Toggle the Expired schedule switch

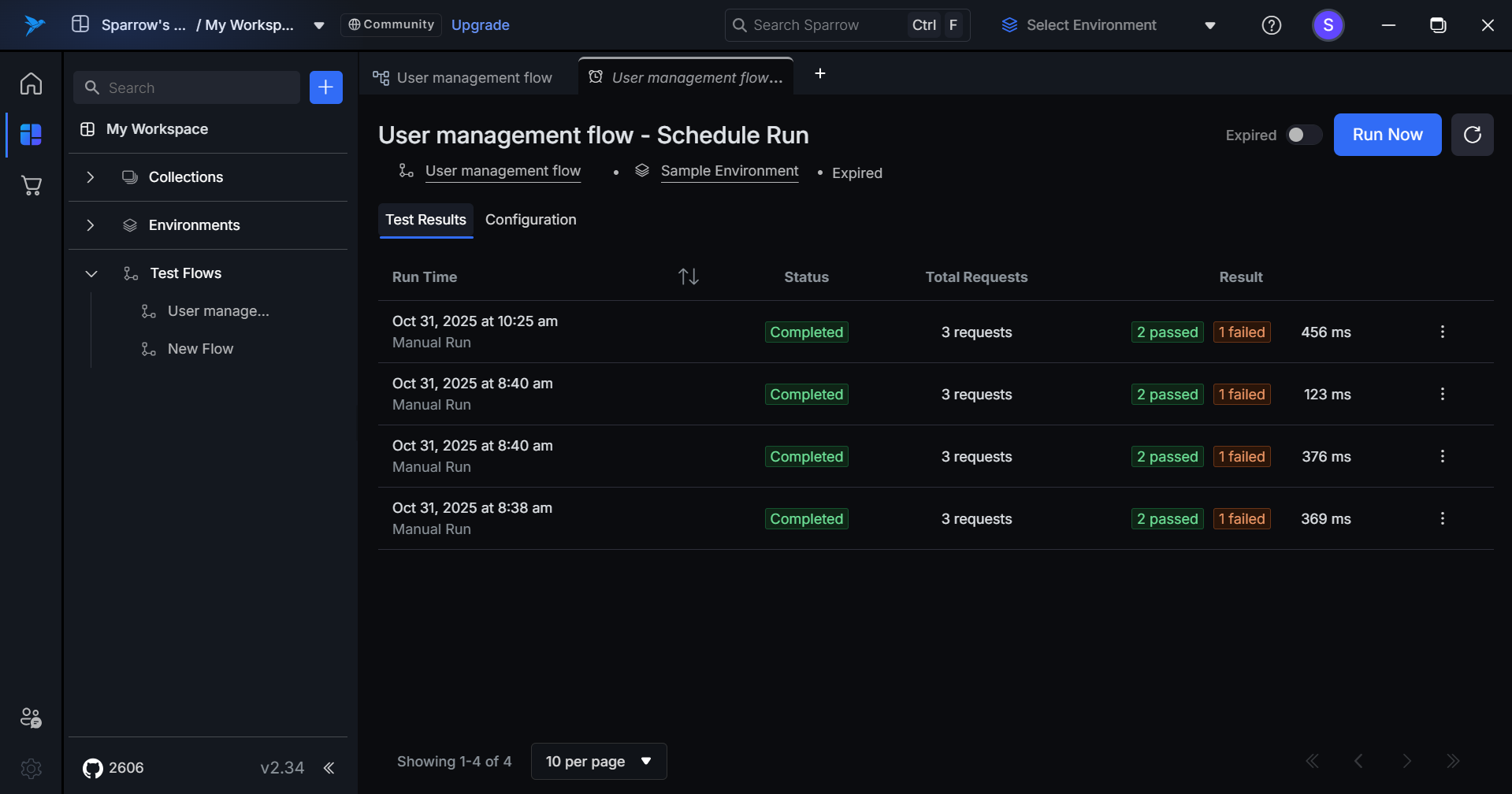click(x=1303, y=135)
